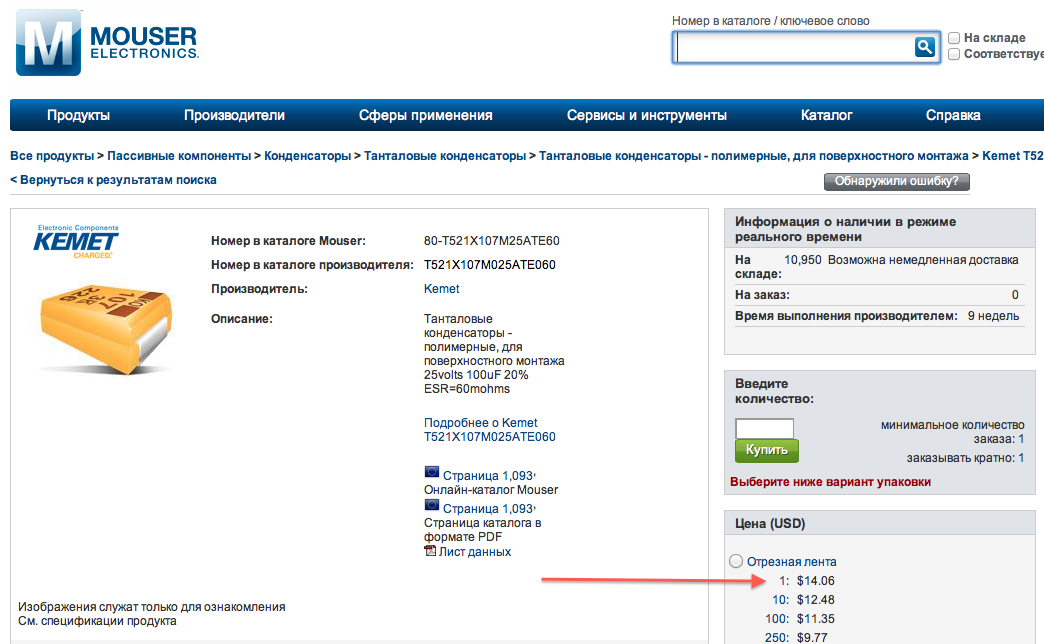Select the Отрезная лента radio option
The image size is (1044, 644).
click(736, 561)
